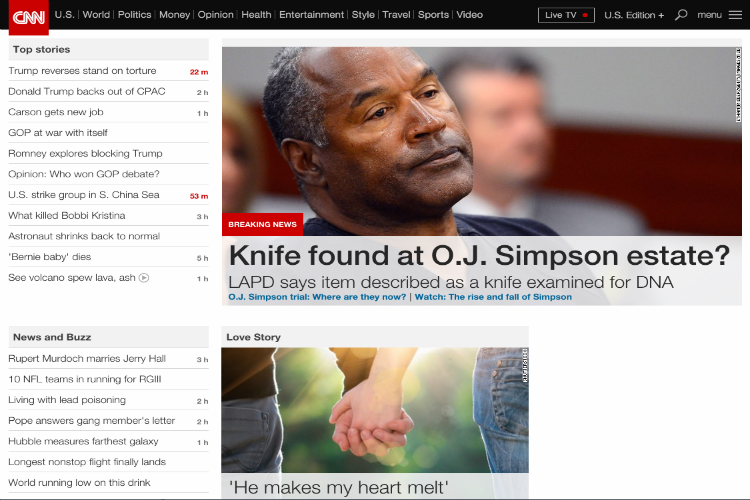Open 'Living with lead poisoning'

(x=67, y=400)
